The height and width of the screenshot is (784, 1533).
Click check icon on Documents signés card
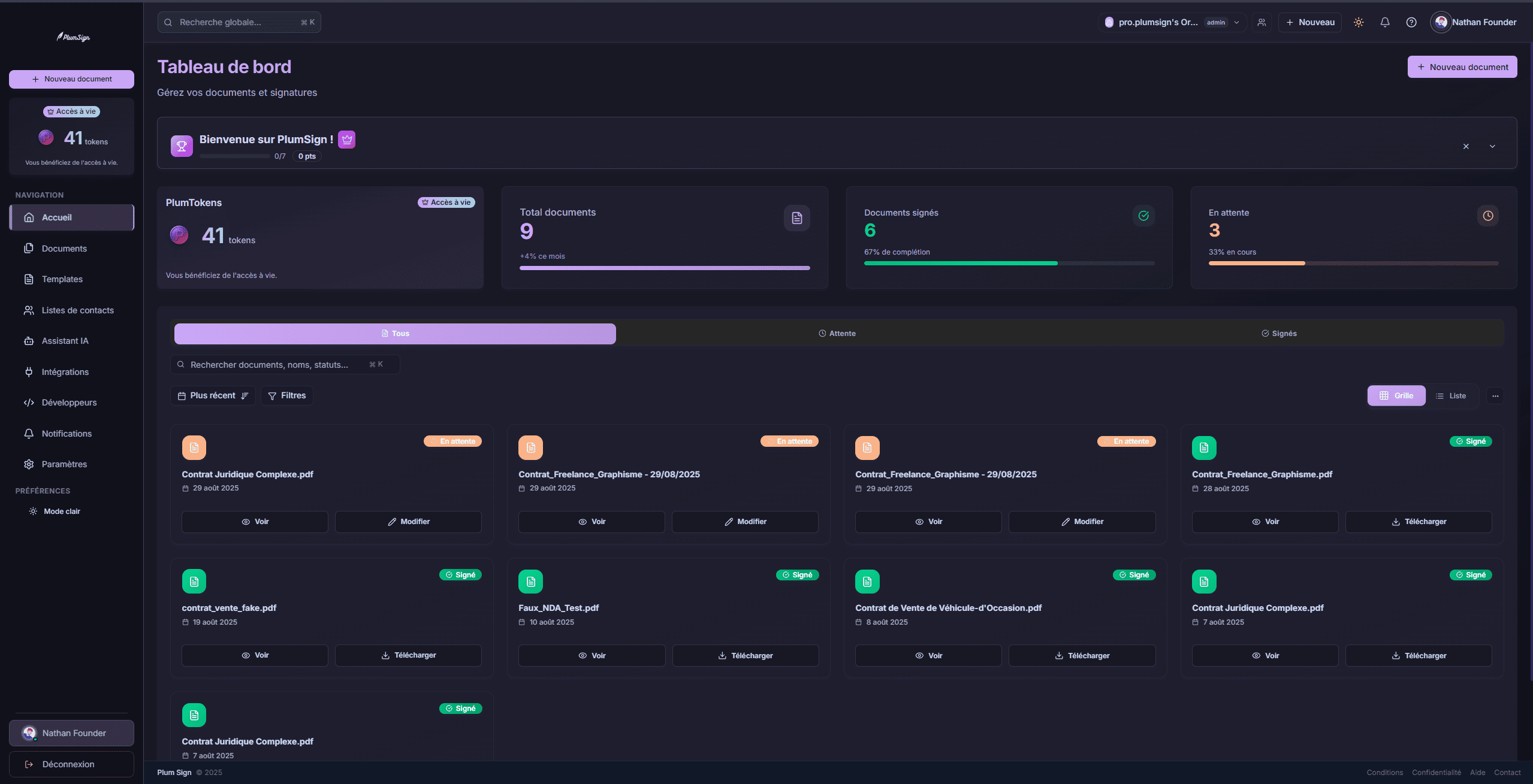coord(1143,216)
